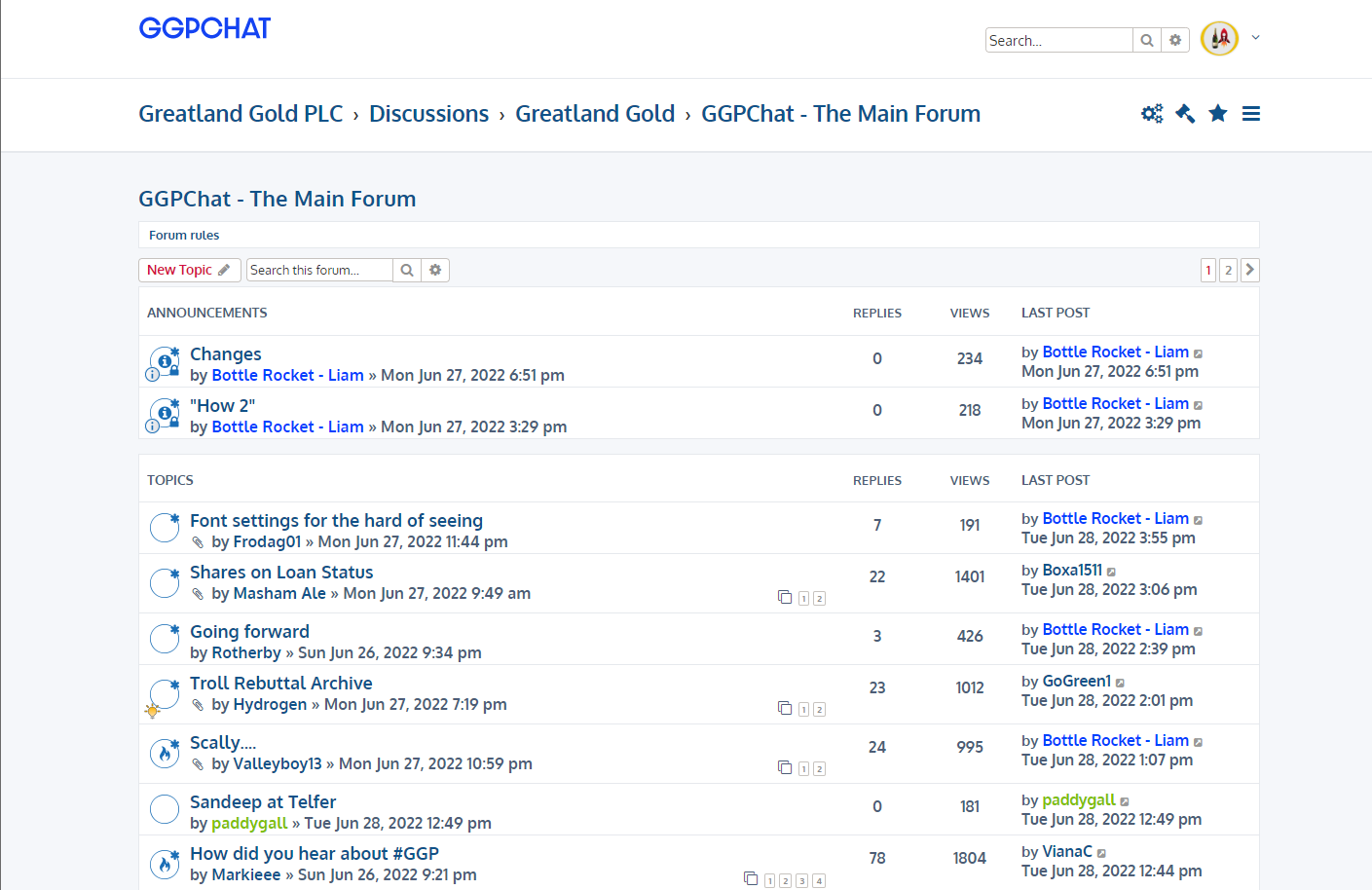Click hot topic icon beside Scally....
The height and width of the screenshot is (890, 1372).
click(164, 753)
